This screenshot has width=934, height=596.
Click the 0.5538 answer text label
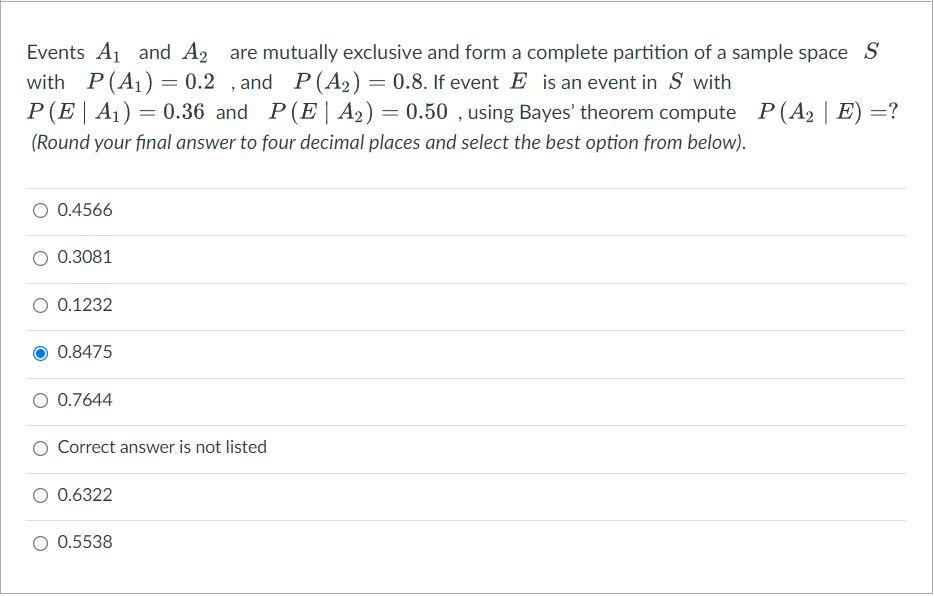click(85, 542)
